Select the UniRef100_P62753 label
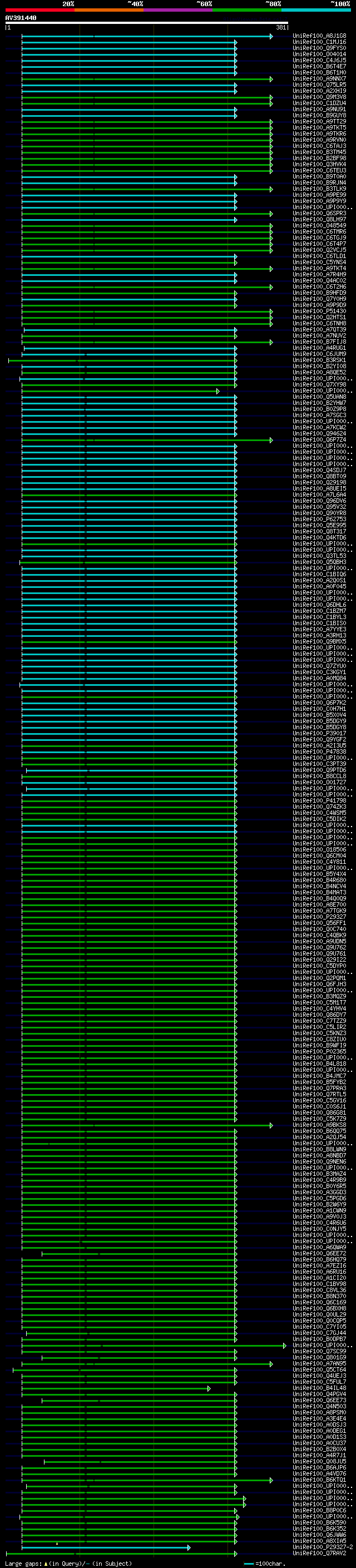 coord(319,520)
